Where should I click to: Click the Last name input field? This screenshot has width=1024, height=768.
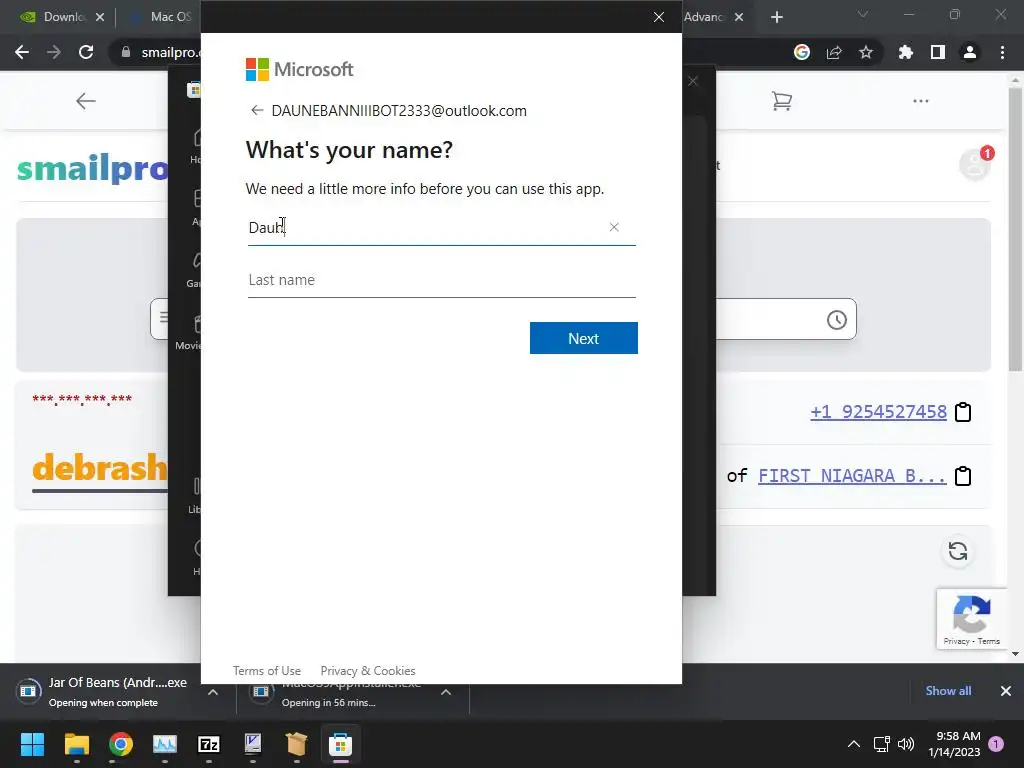click(x=441, y=280)
